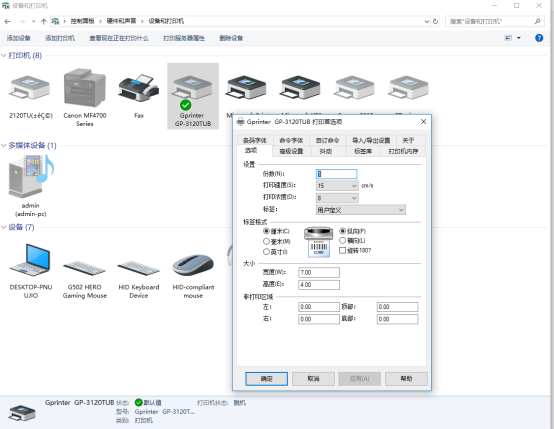The width and height of the screenshot is (554, 429).
Task: Click the 顶部 top margin field
Action: [x=397, y=307]
